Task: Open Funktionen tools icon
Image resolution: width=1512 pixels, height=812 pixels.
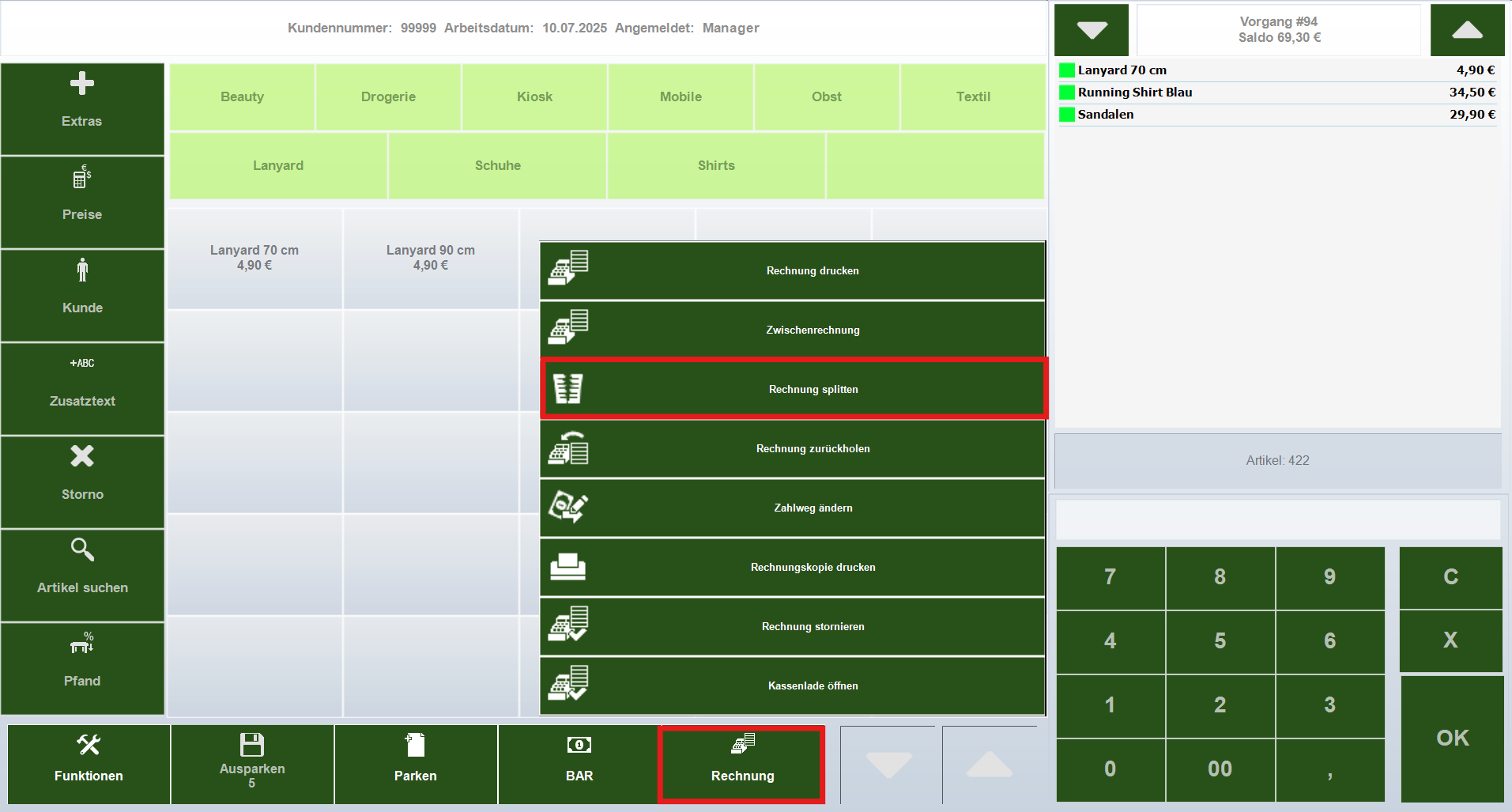Action: point(89,745)
